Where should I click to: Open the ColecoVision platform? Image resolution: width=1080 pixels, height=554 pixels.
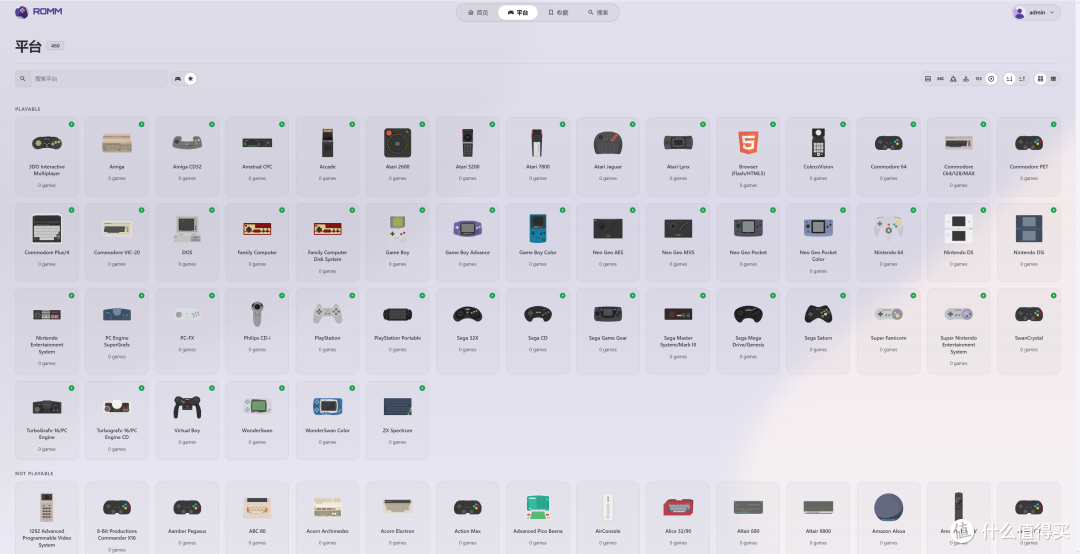click(818, 156)
